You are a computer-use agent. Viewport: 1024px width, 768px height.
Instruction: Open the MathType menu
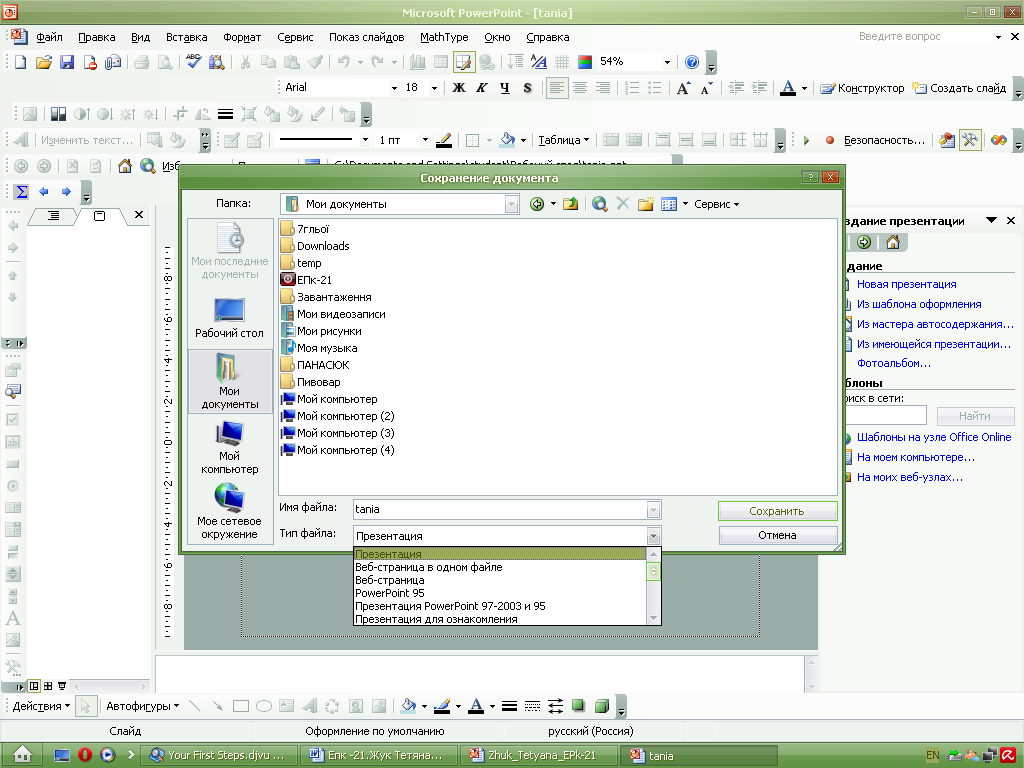point(444,37)
